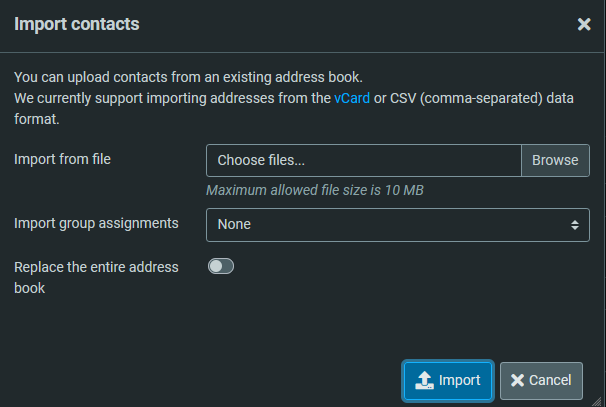The width and height of the screenshot is (606, 407).
Task: Close the Import contacts dialog
Action: [x=584, y=24]
